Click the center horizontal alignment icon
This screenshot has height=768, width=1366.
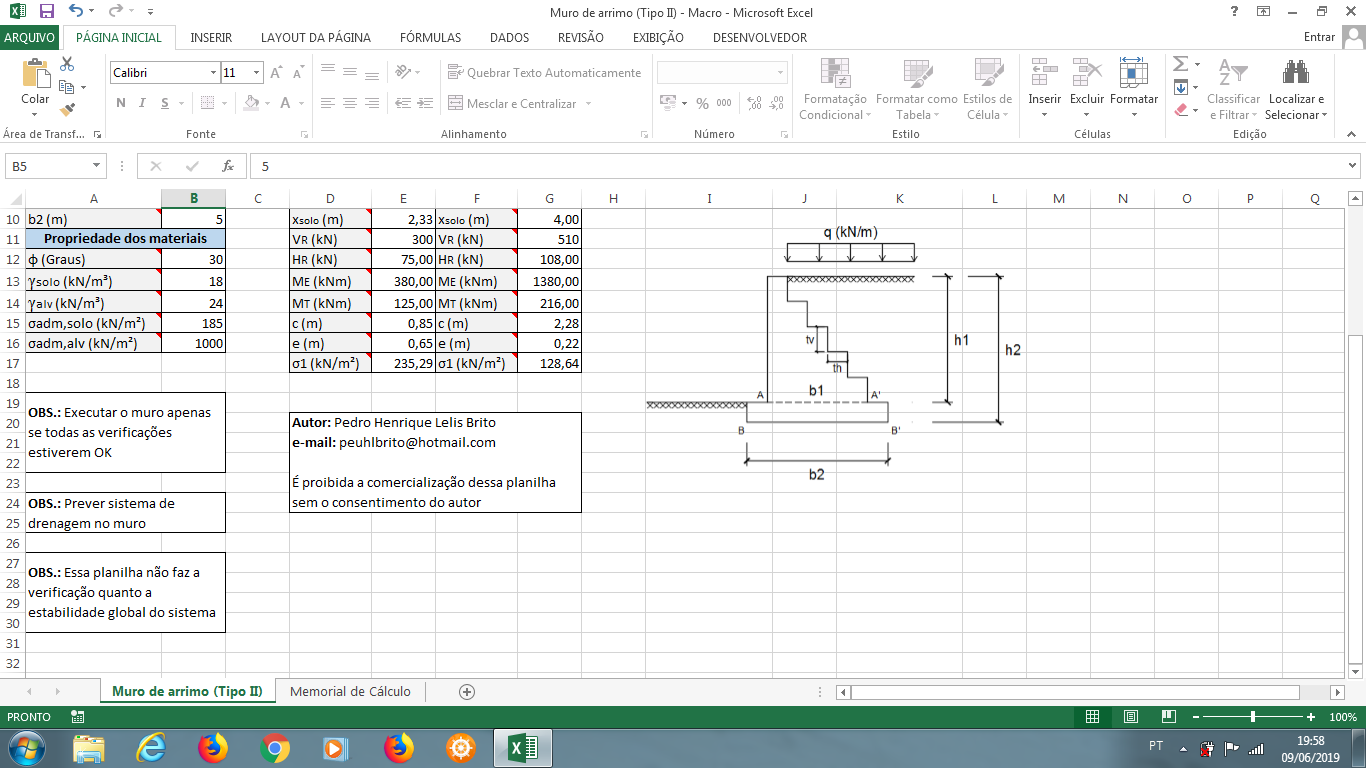350,103
